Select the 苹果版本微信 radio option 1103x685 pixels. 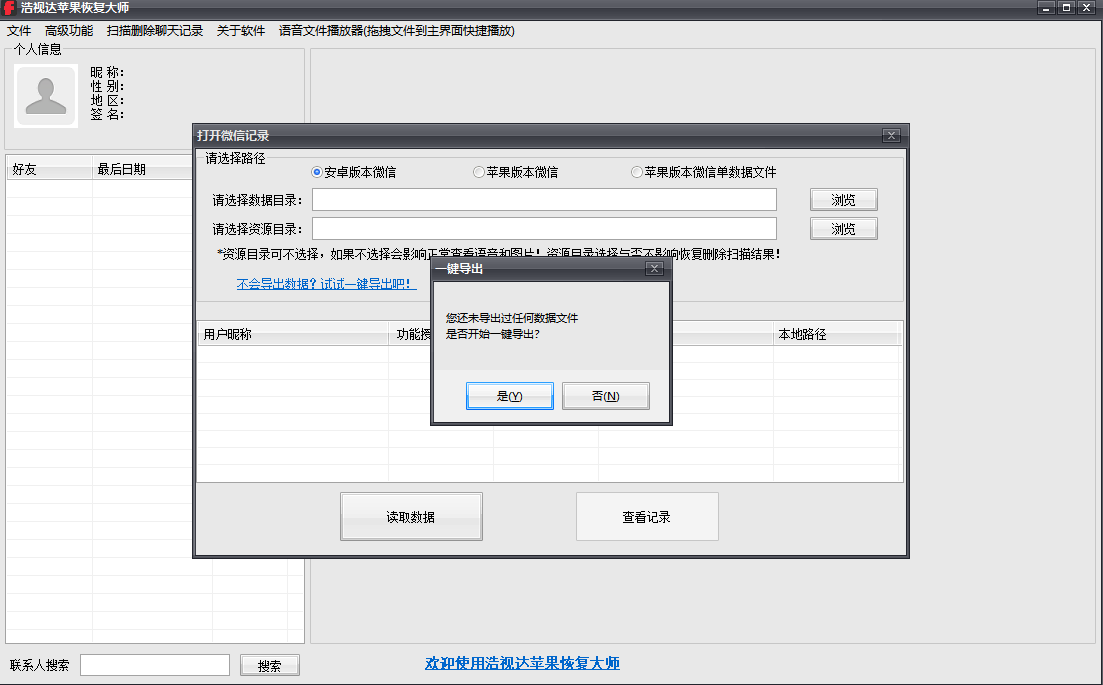click(x=516, y=172)
